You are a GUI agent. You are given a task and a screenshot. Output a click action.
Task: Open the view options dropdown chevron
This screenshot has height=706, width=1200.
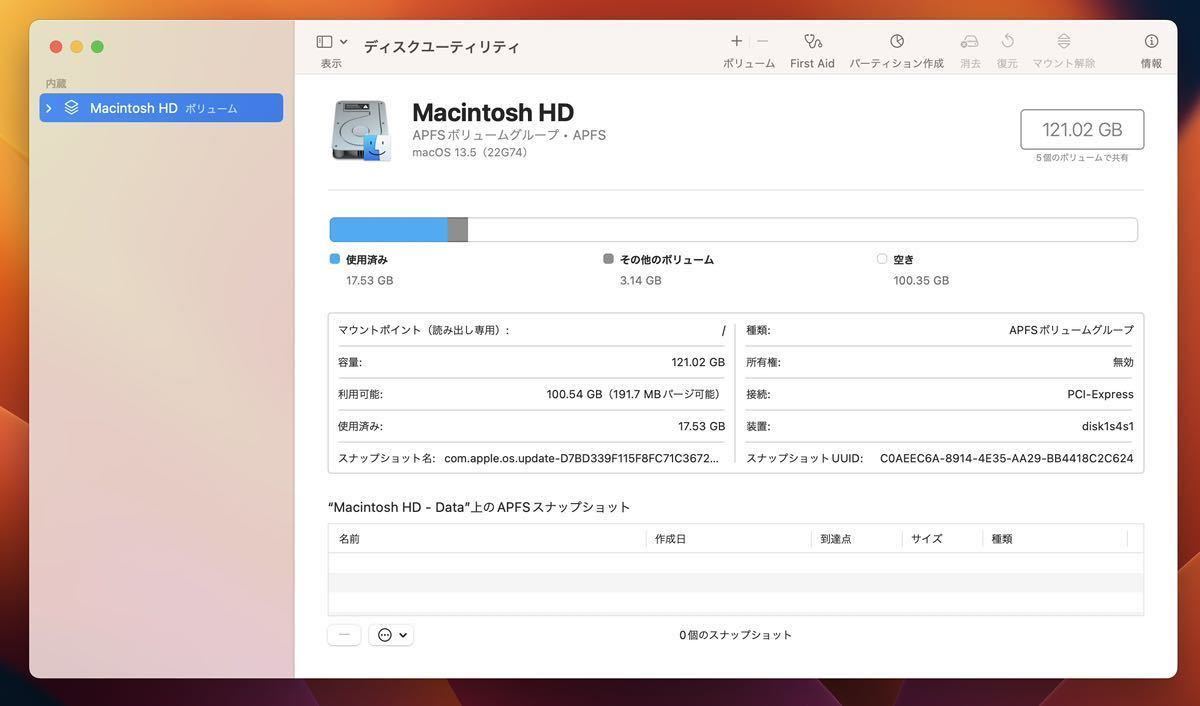coord(344,42)
